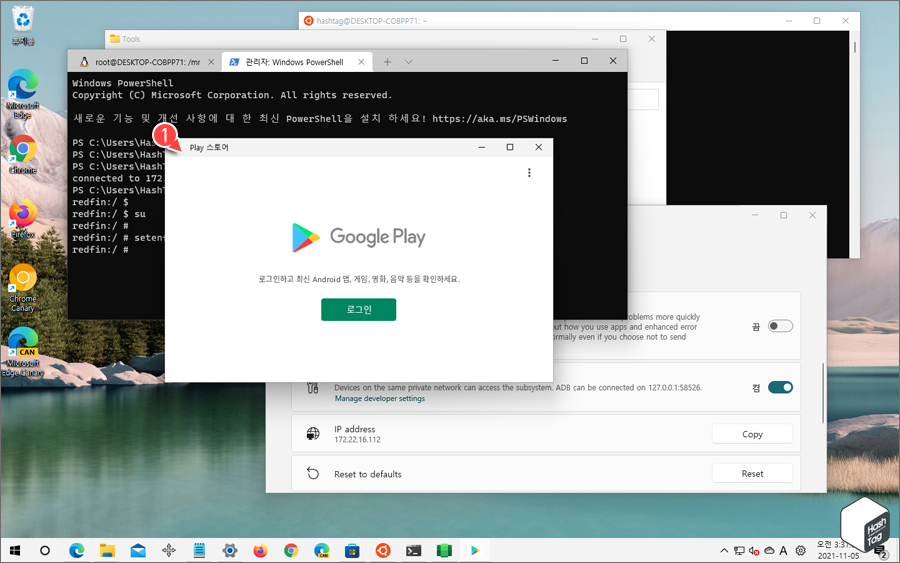
Task: Click the Reset button for defaults
Action: click(752, 473)
